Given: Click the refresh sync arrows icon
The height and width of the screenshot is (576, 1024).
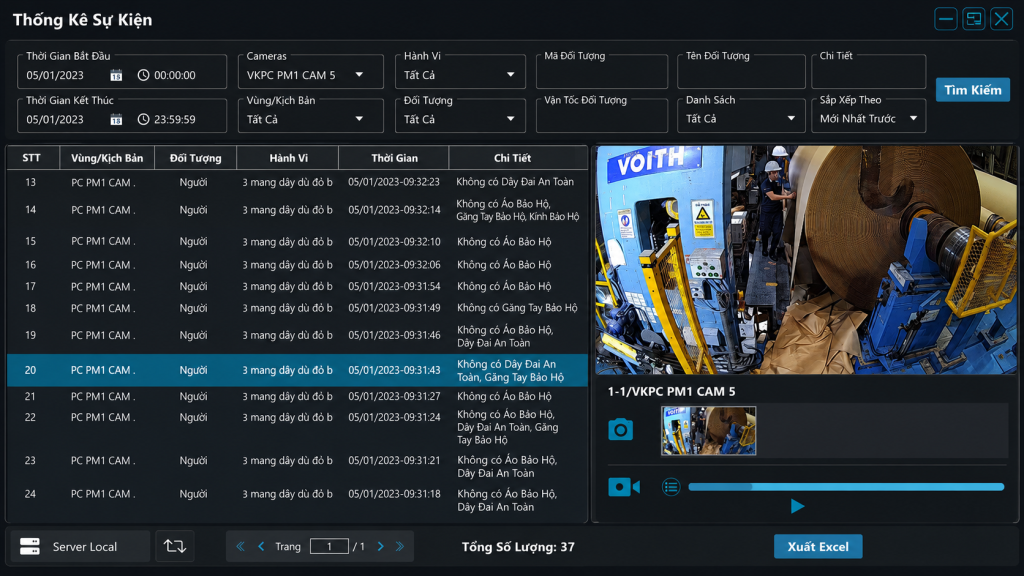Looking at the screenshot, I should coord(174,546).
